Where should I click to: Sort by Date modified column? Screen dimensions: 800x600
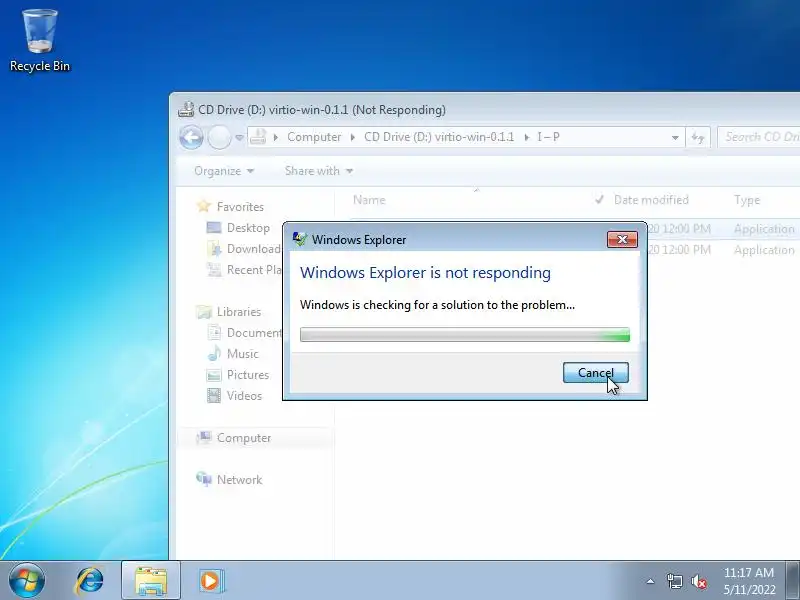[651, 200]
